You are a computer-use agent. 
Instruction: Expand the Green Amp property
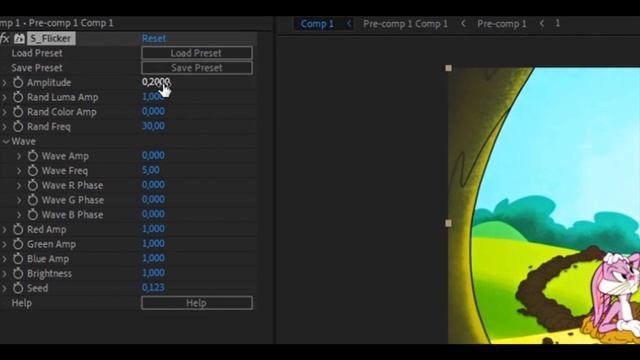coord(4,244)
